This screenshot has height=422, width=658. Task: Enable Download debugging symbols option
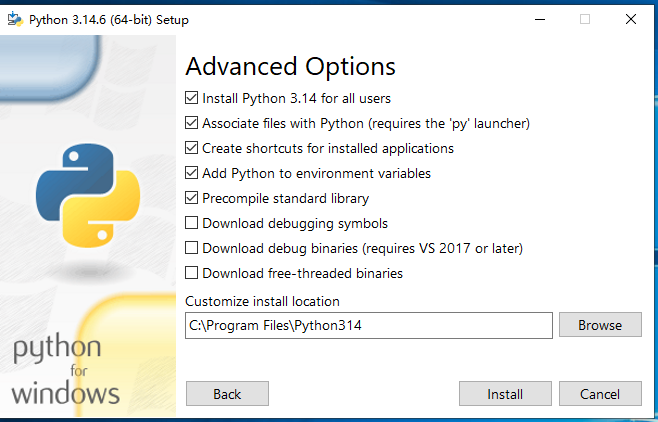pos(191,223)
